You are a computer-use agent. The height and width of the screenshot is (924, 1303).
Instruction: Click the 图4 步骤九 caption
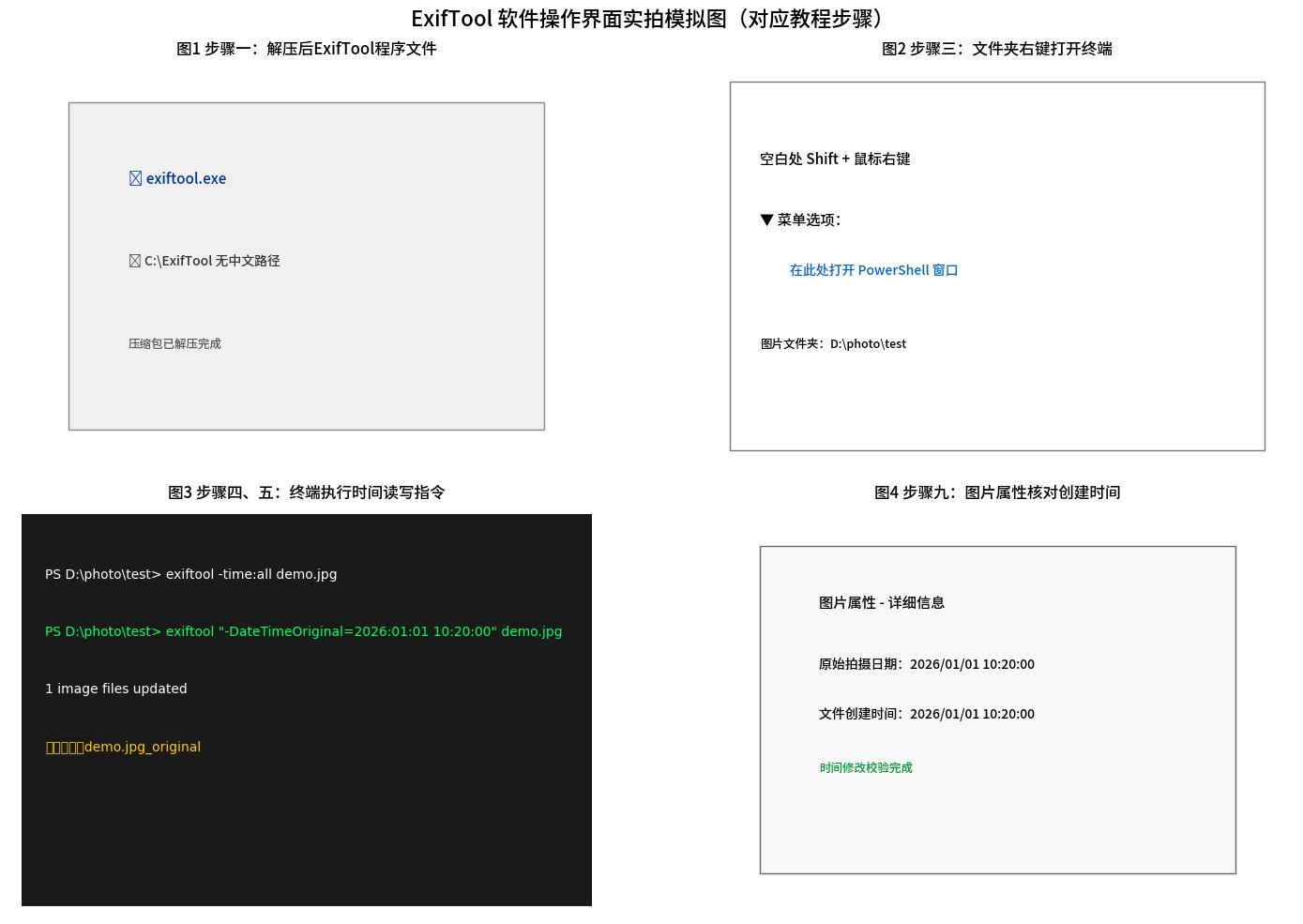(x=997, y=492)
